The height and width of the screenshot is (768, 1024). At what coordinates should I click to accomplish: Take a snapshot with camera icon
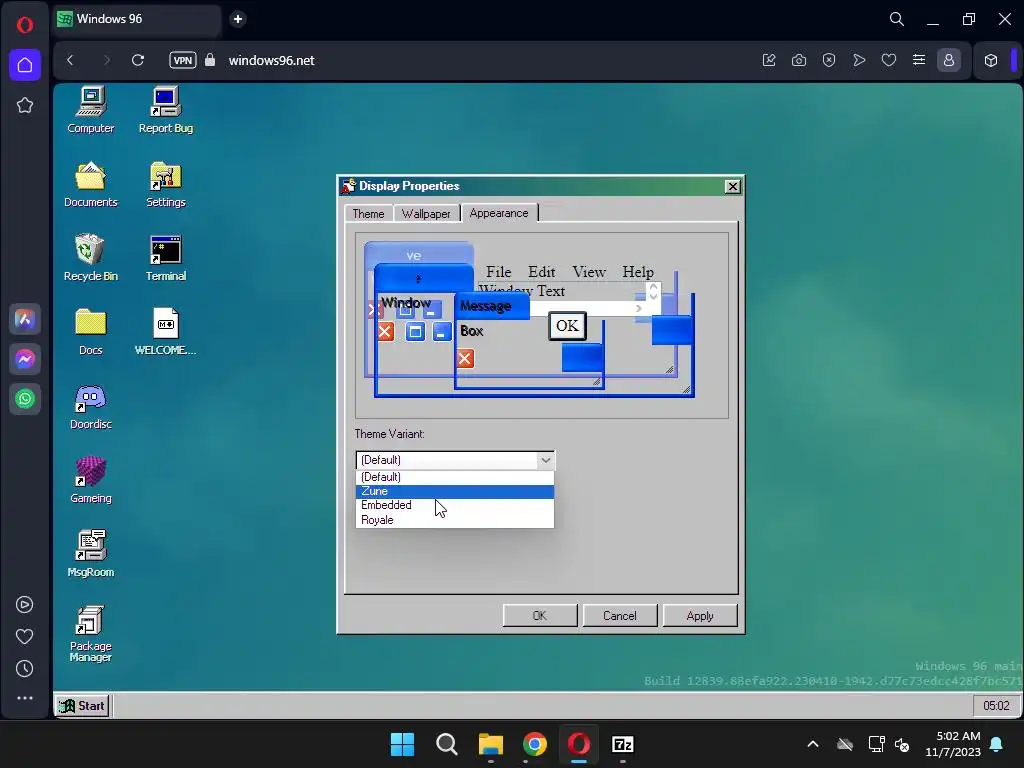pyautogui.click(x=799, y=60)
